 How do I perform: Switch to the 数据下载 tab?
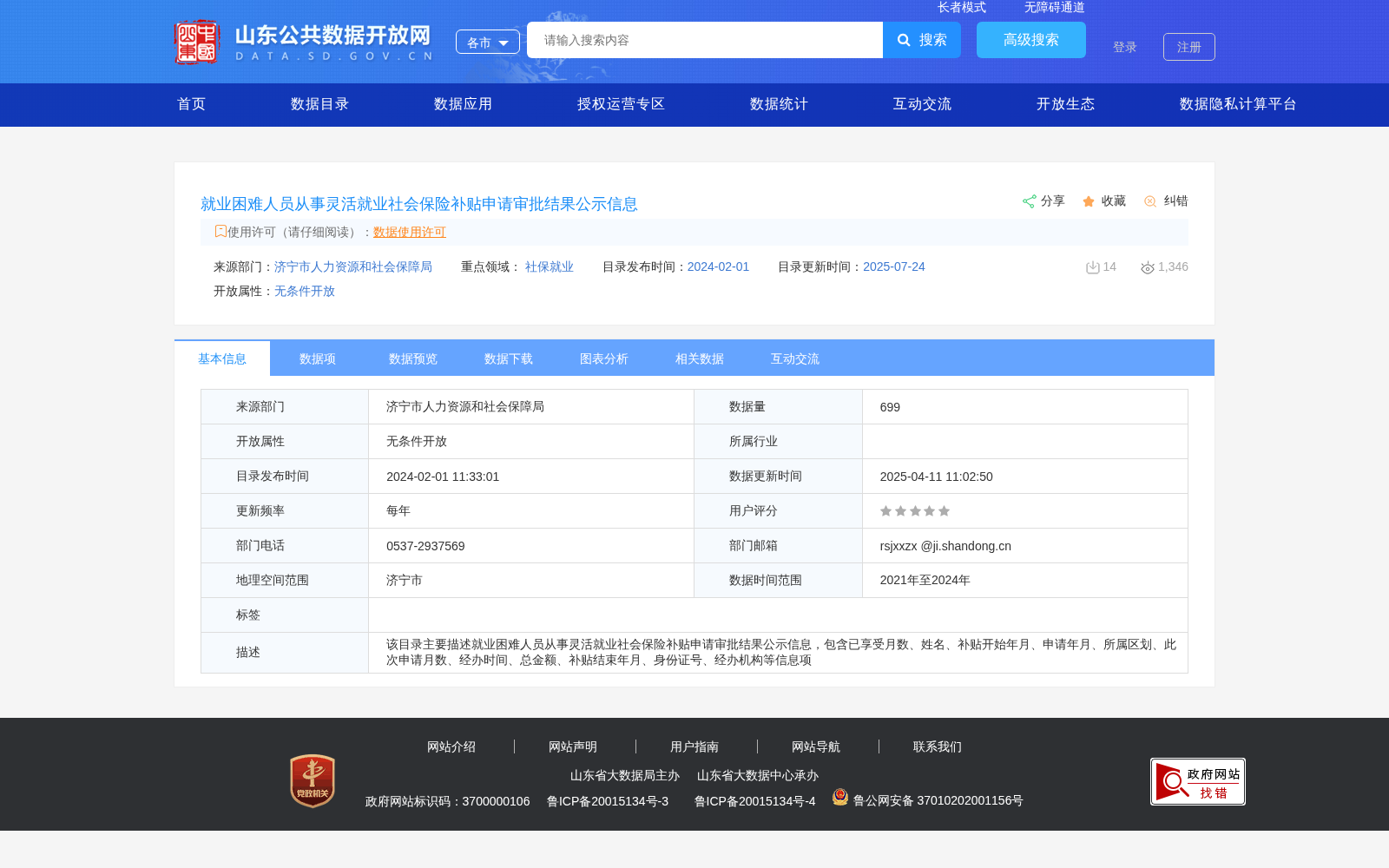pos(509,358)
